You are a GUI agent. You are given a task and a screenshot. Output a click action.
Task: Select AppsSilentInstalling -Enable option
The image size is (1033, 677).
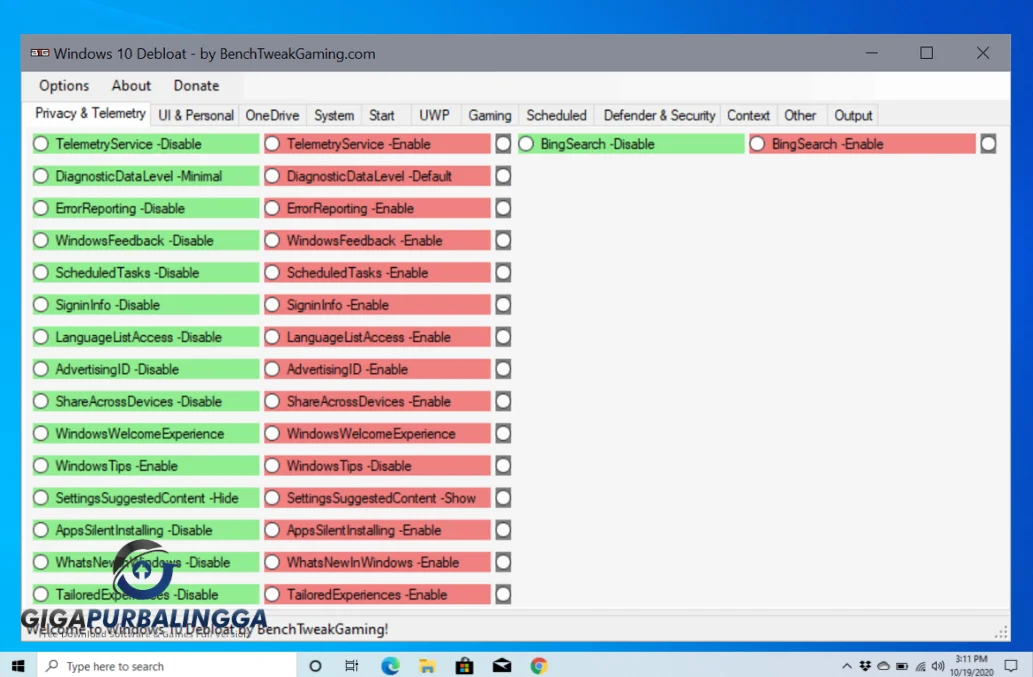(x=377, y=530)
